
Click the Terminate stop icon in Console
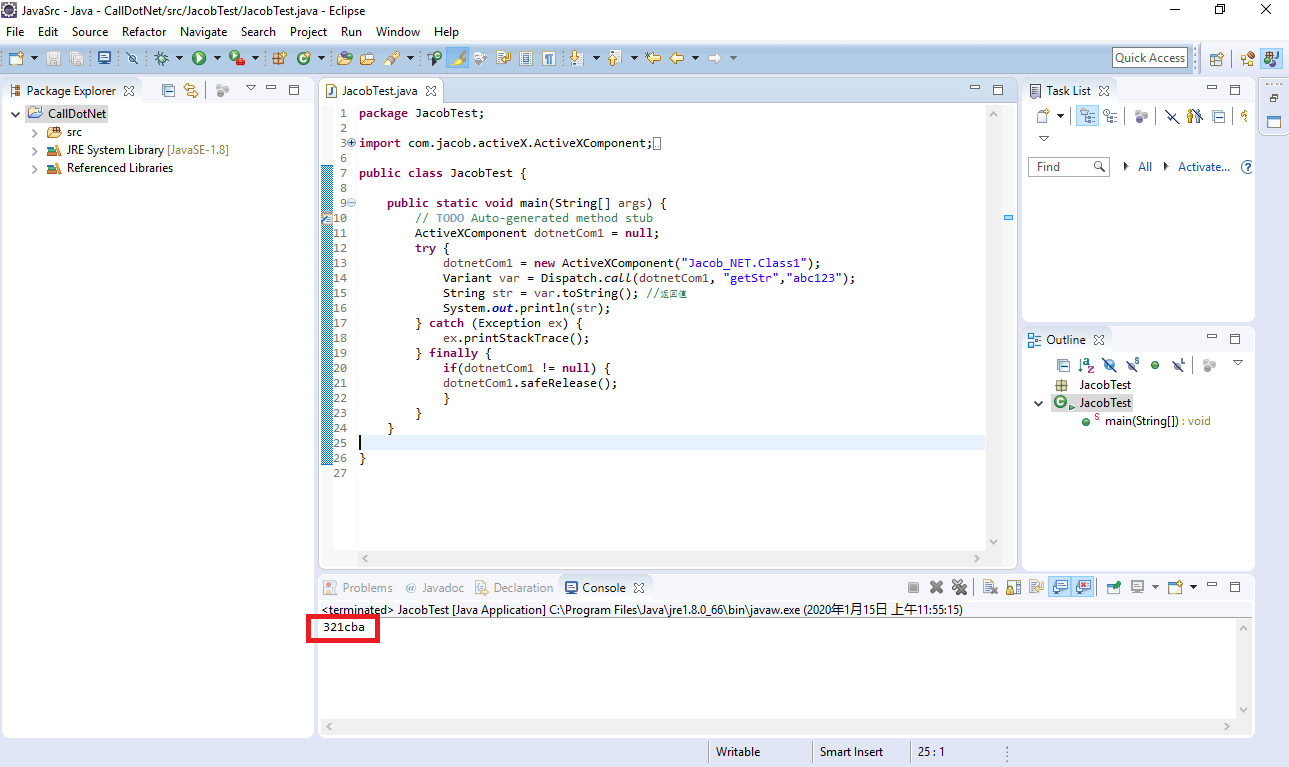coord(914,588)
